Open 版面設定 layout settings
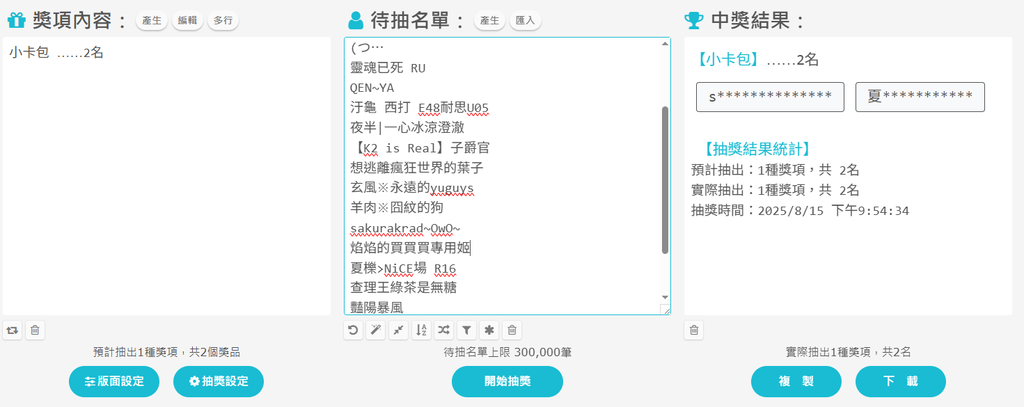1024x407 pixels. (114, 381)
